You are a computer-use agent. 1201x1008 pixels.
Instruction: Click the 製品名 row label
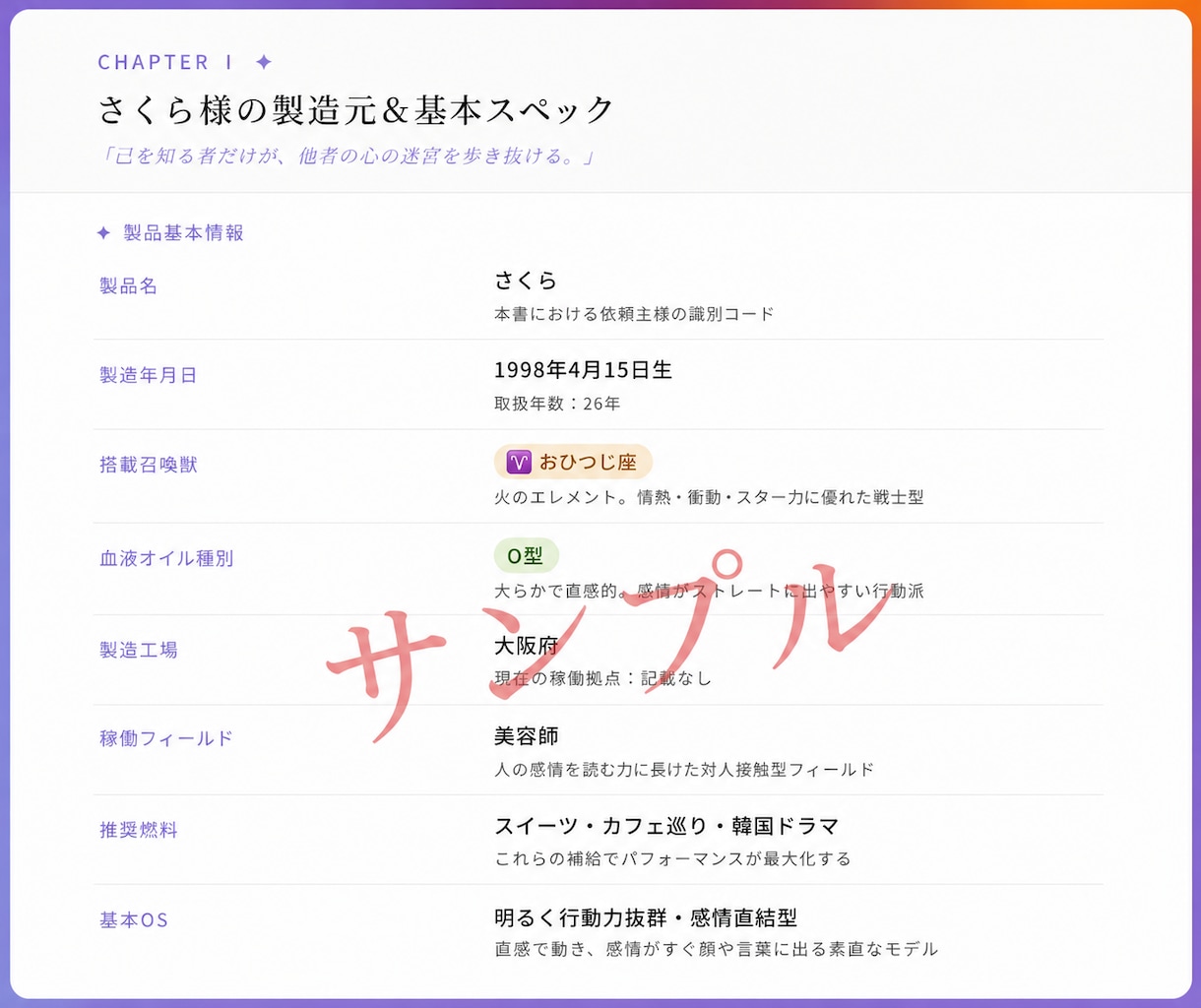click(128, 285)
